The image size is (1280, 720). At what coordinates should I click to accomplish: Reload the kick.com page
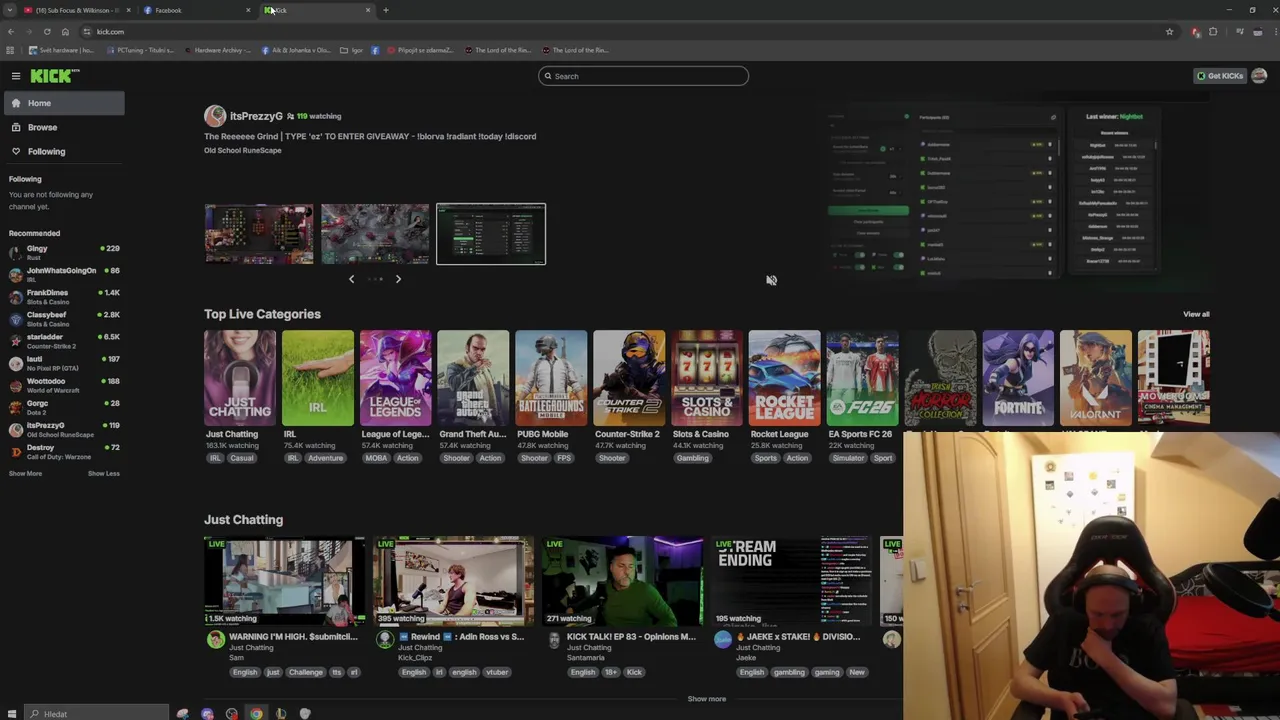pyautogui.click(x=47, y=32)
